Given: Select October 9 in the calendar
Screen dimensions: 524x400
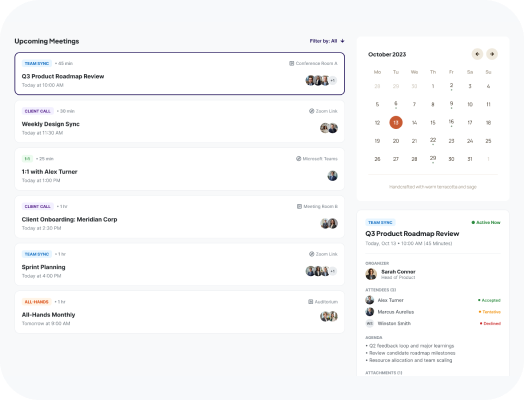Looking at the screenshot, I should (451, 104).
